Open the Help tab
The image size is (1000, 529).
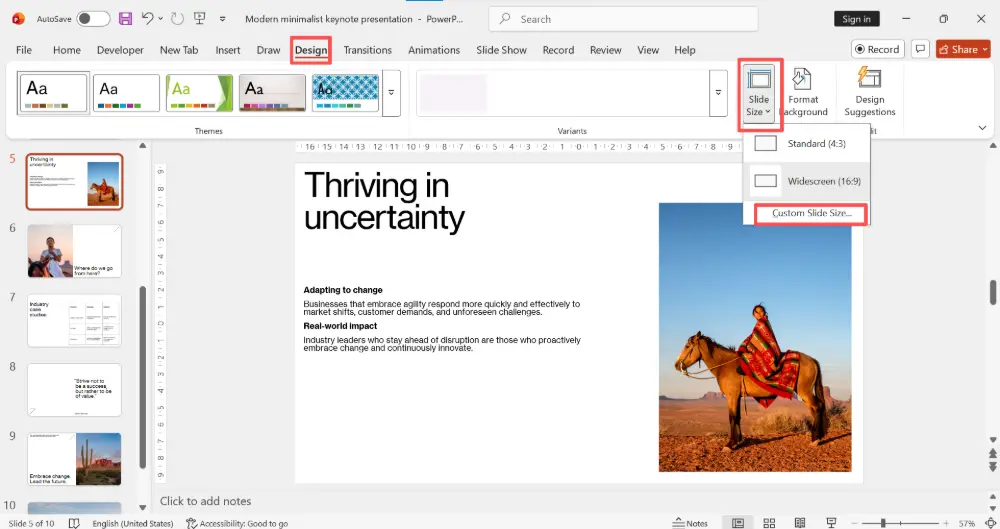(x=684, y=50)
